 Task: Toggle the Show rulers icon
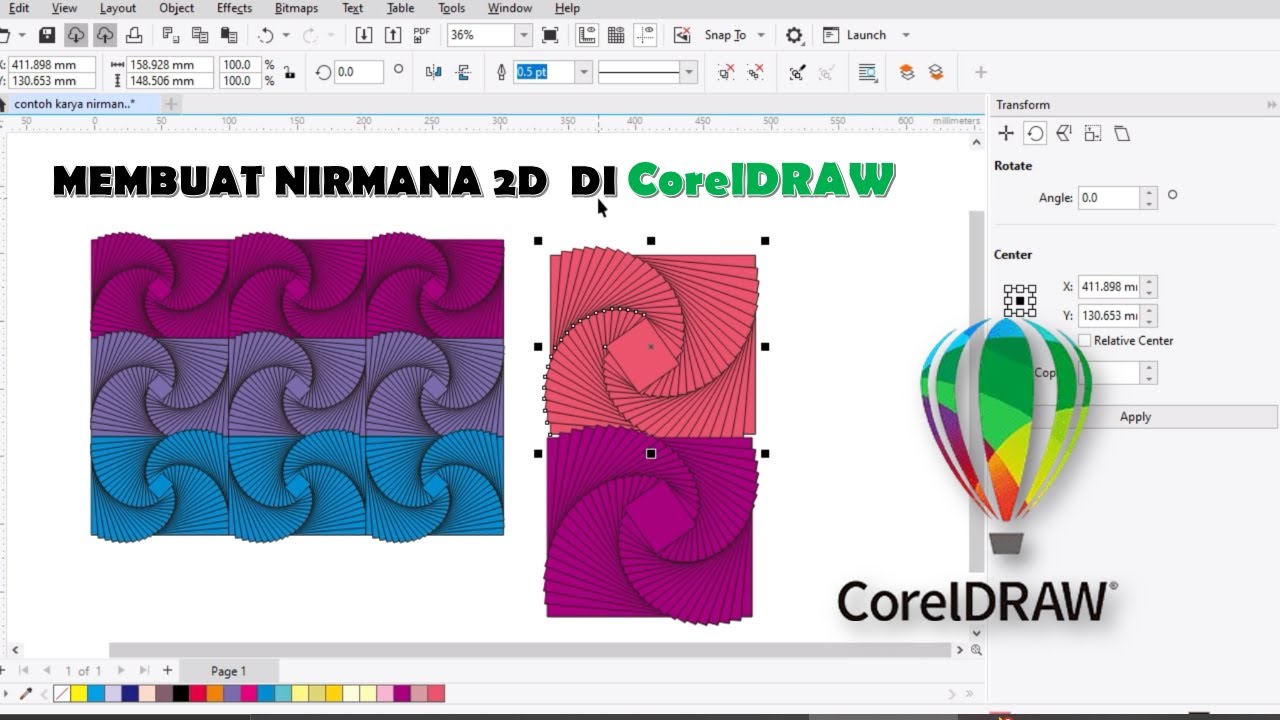click(587, 35)
